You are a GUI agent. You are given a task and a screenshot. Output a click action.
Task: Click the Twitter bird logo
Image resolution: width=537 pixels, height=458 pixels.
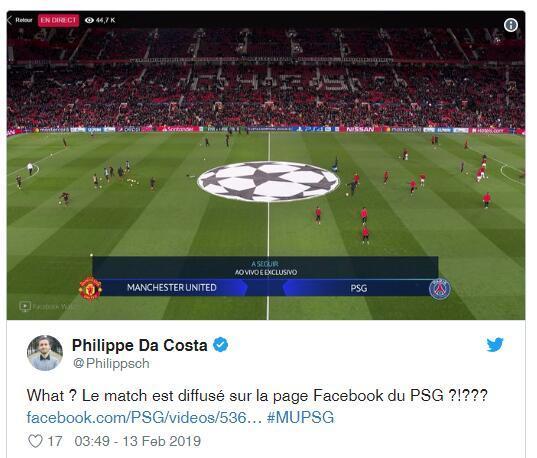click(495, 344)
